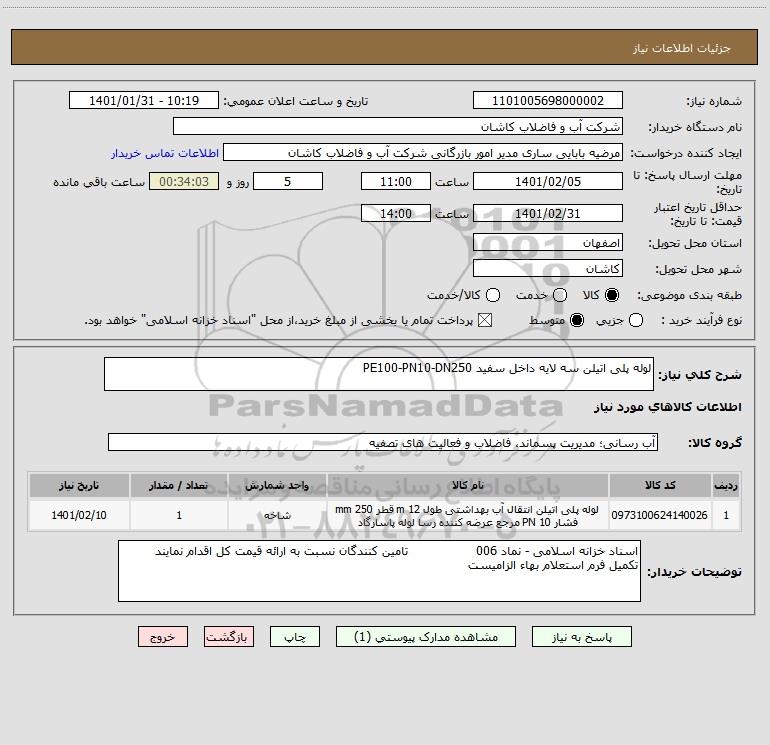Click the بازگشت back button
The image size is (770, 745).
tap(229, 637)
